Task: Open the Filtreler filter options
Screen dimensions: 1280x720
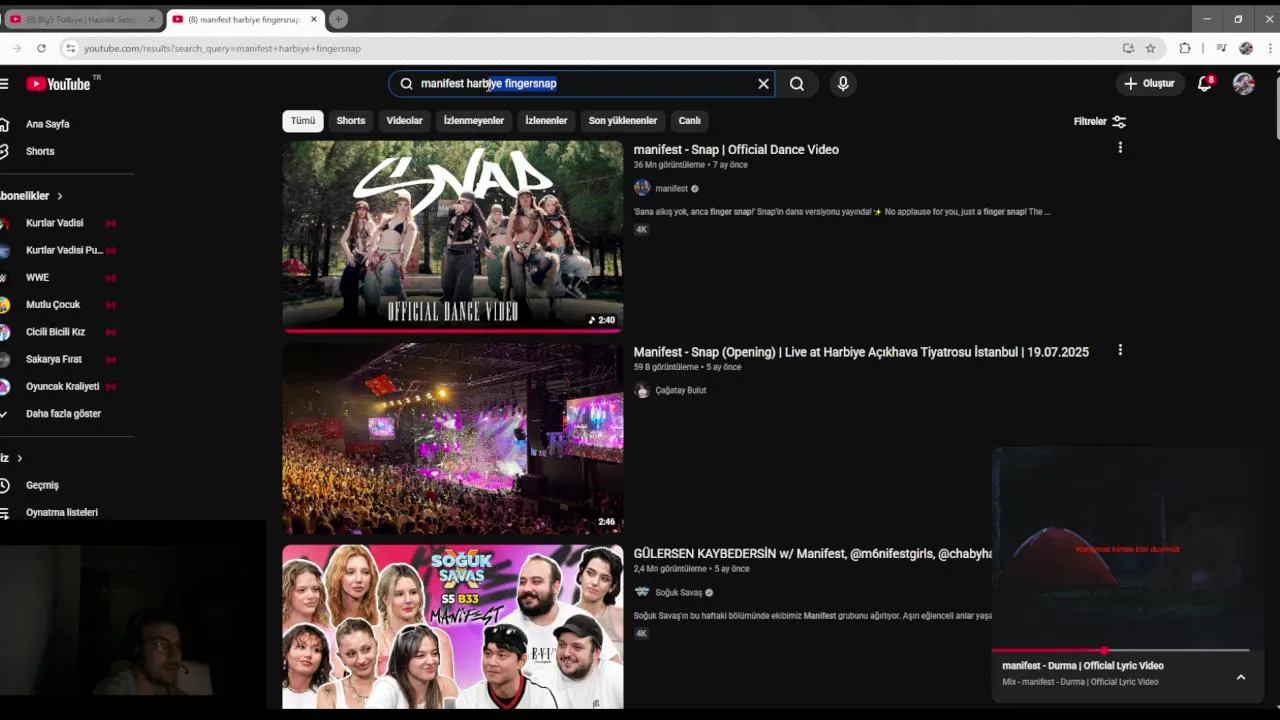Action: click(1099, 121)
